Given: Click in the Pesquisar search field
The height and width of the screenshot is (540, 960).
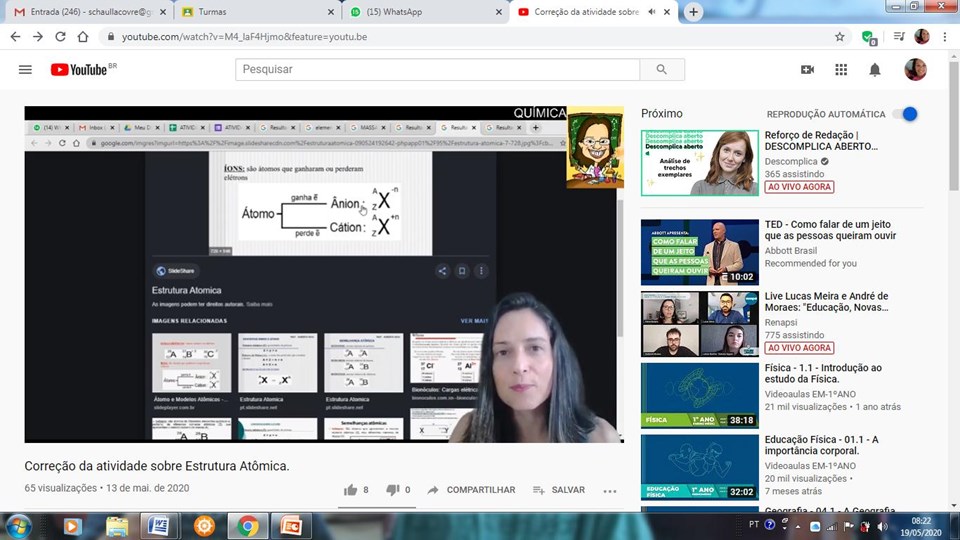Looking at the screenshot, I should [437, 69].
